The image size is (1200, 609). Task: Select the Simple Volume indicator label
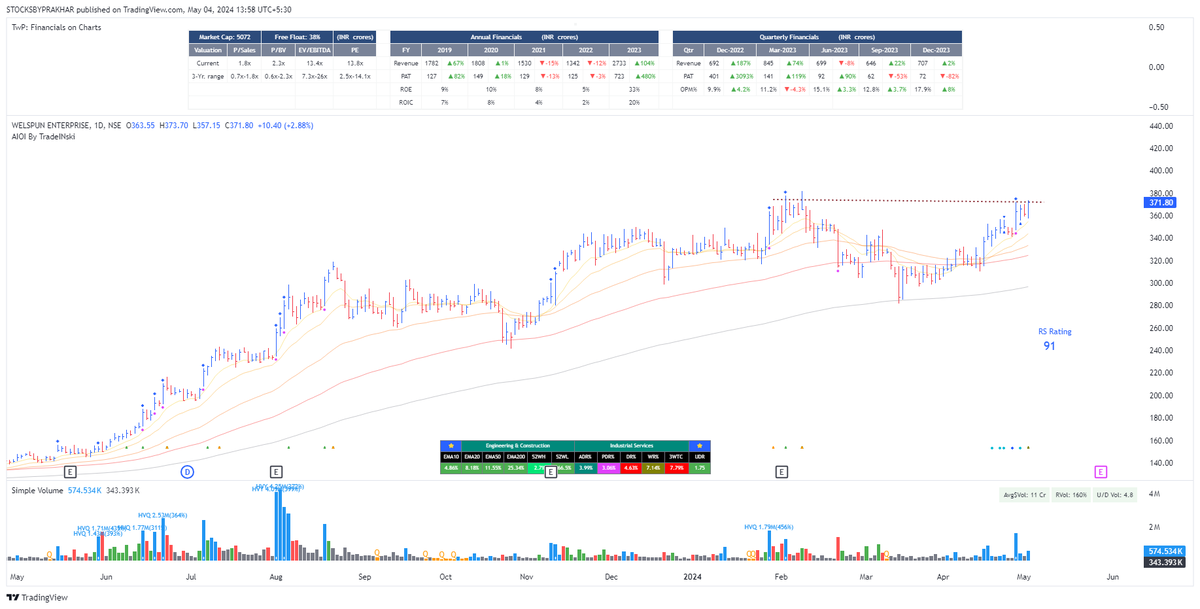click(x=37, y=491)
